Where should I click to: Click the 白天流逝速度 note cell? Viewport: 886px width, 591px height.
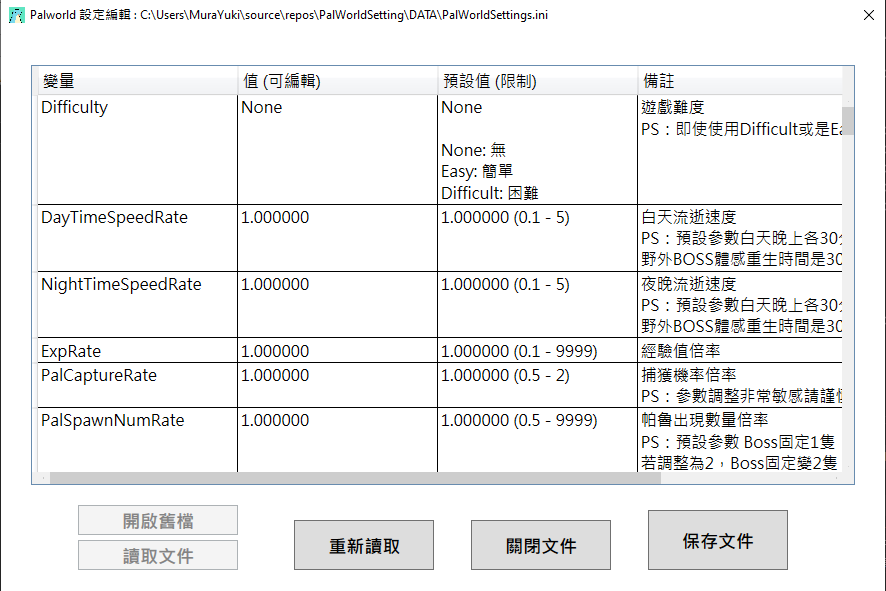pos(740,238)
